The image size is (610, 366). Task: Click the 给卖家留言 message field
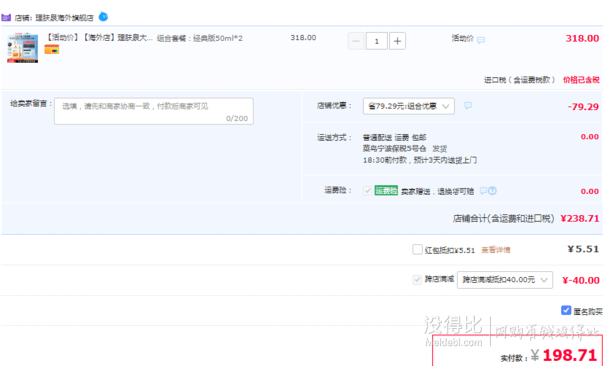(x=154, y=111)
